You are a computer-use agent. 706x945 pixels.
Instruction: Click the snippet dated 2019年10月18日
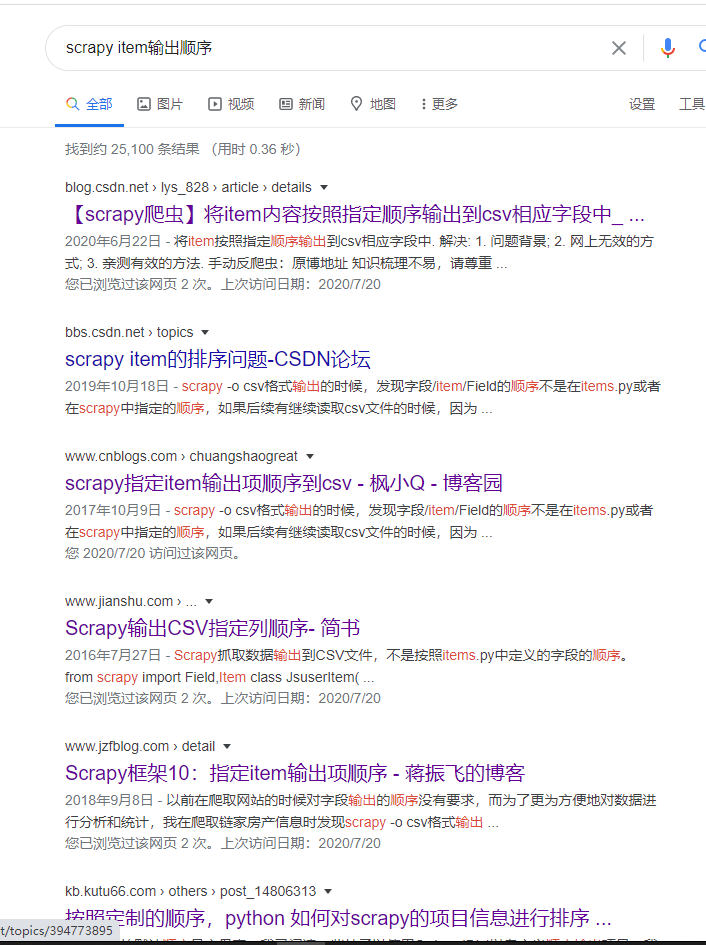pos(363,397)
